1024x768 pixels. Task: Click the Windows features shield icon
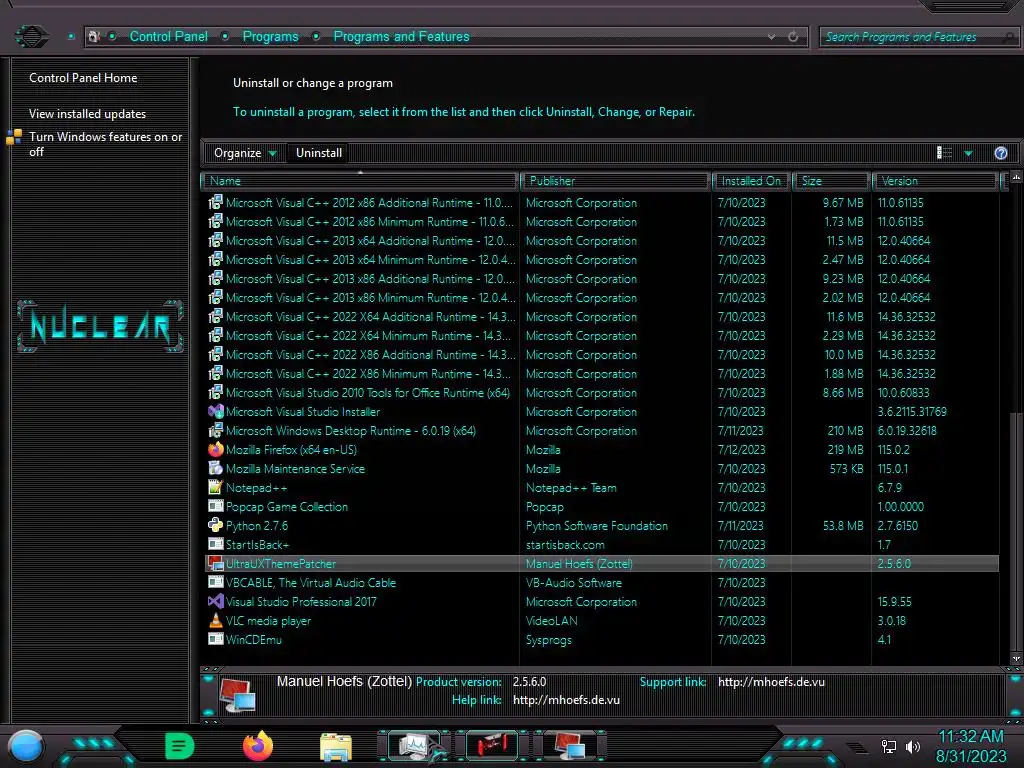(x=14, y=137)
